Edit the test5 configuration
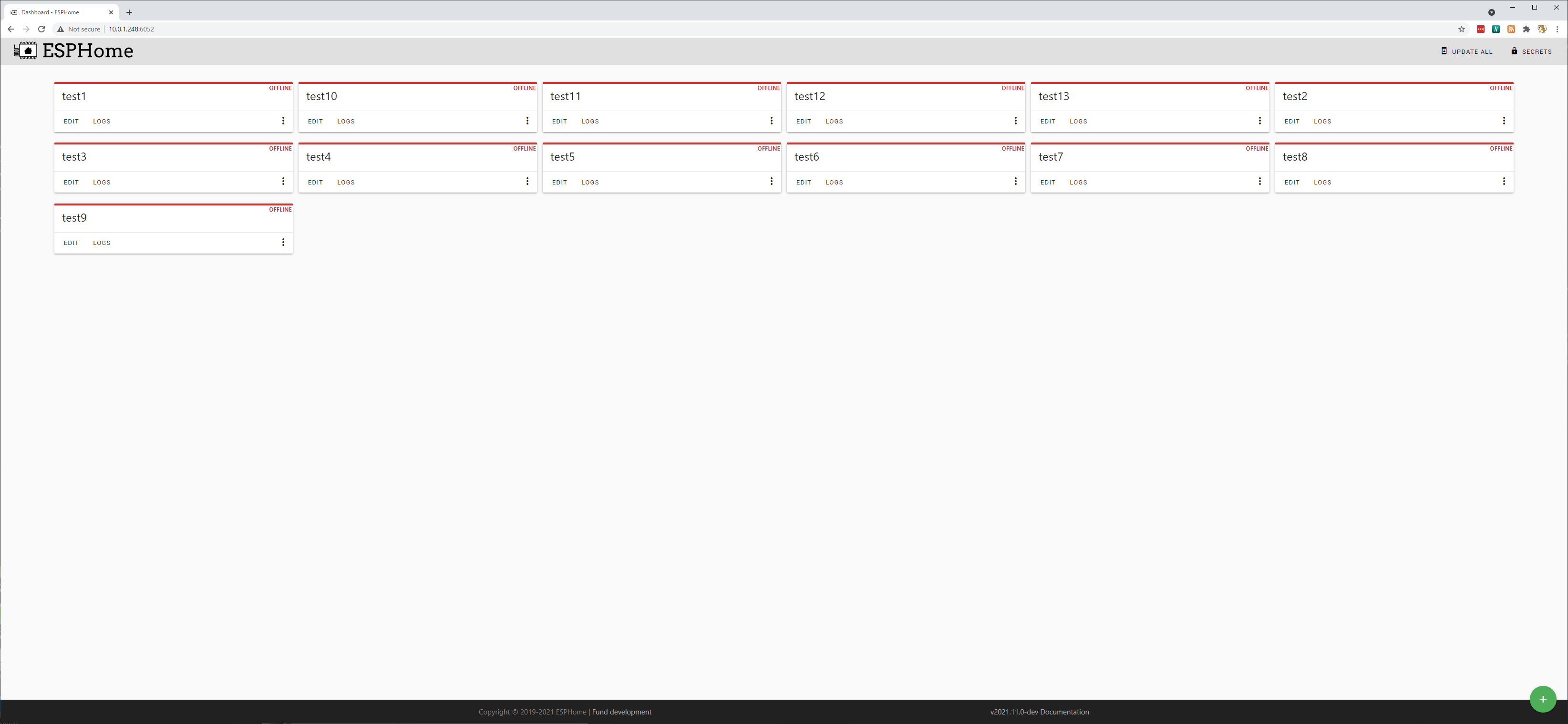Viewport: 1568px width, 724px height. (559, 182)
